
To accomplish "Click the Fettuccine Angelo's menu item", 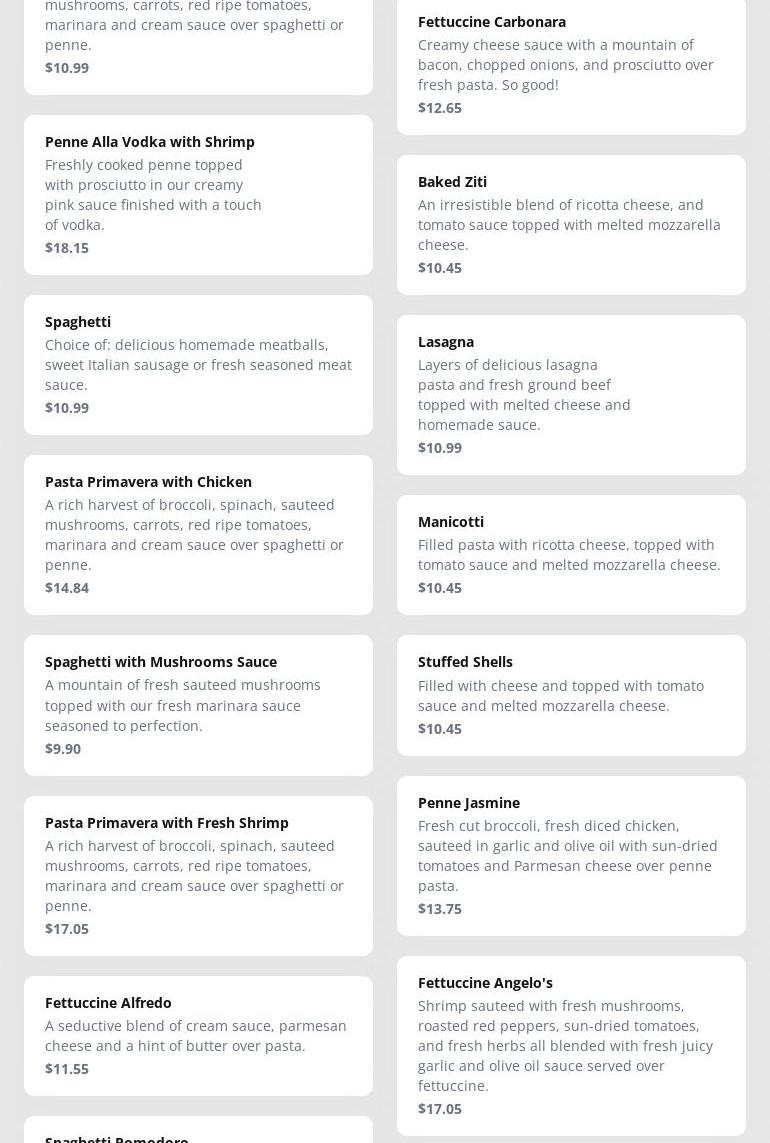I will pyautogui.click(x=485, y=983).
